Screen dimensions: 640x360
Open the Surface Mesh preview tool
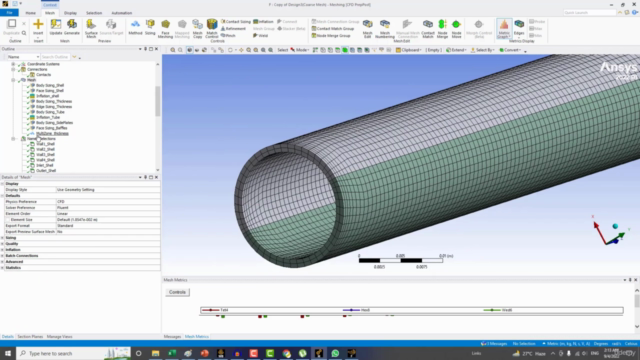(91, 29)
